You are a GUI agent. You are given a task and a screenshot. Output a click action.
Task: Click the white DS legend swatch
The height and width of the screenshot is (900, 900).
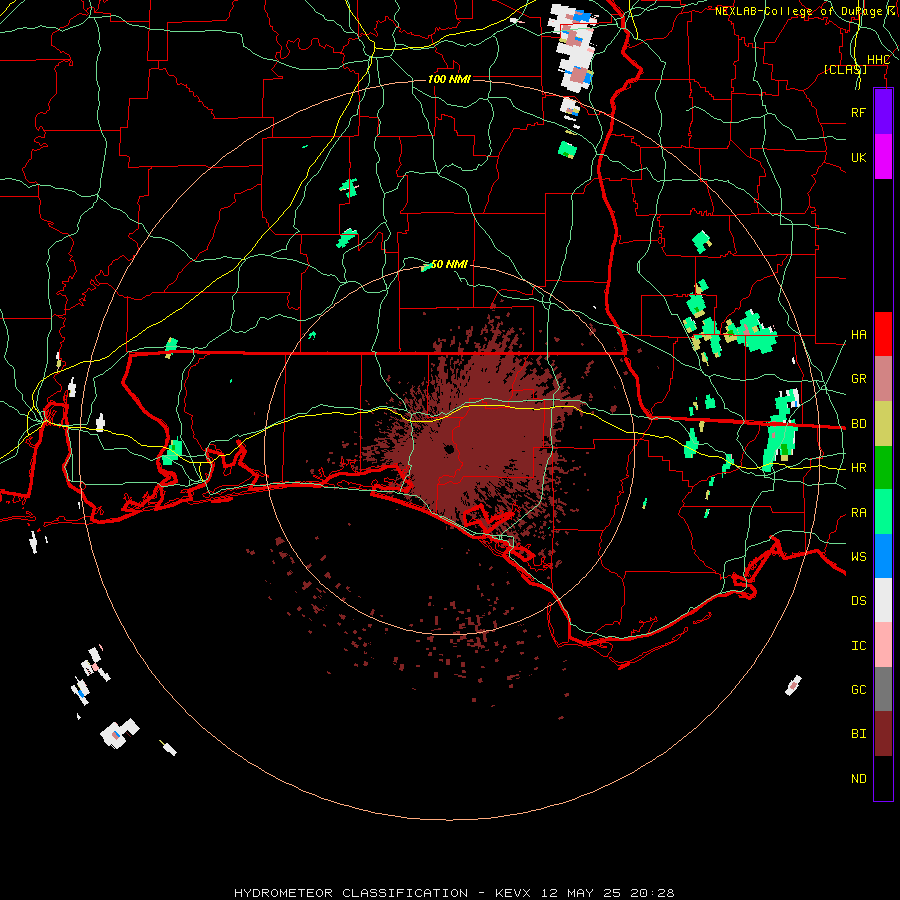click(883, 600)
